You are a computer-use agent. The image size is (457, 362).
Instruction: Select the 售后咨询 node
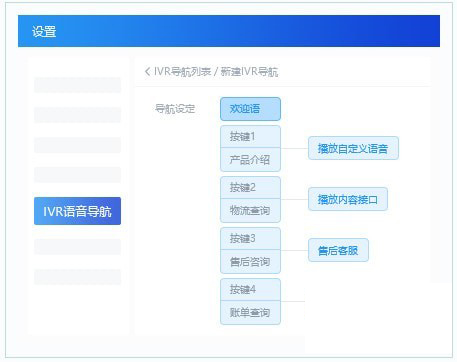click(x=250, y=262)
